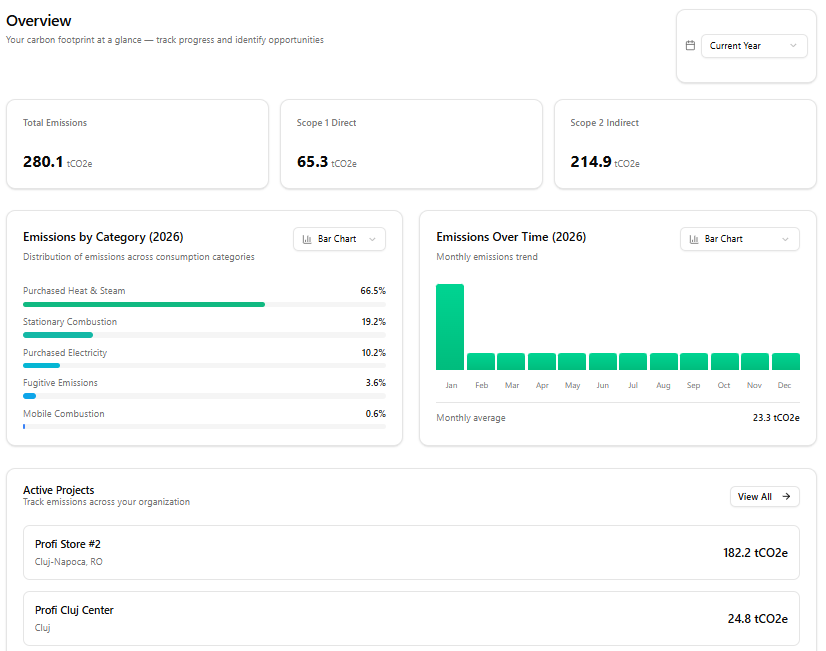Click the Emissions Over Time (2026) title
Screen dimensions: 826x651
511,237
